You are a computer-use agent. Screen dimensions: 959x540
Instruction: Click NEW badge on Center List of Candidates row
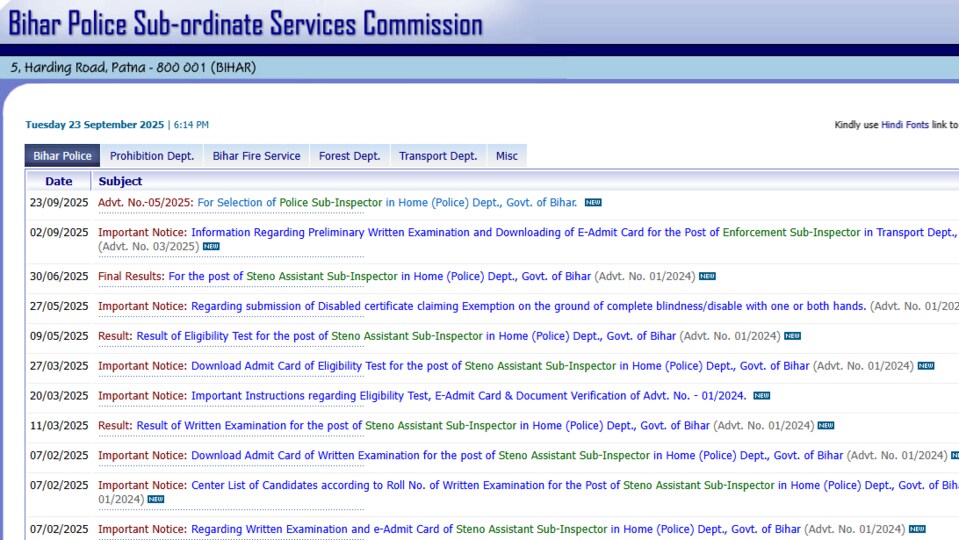tap(156, 500)
